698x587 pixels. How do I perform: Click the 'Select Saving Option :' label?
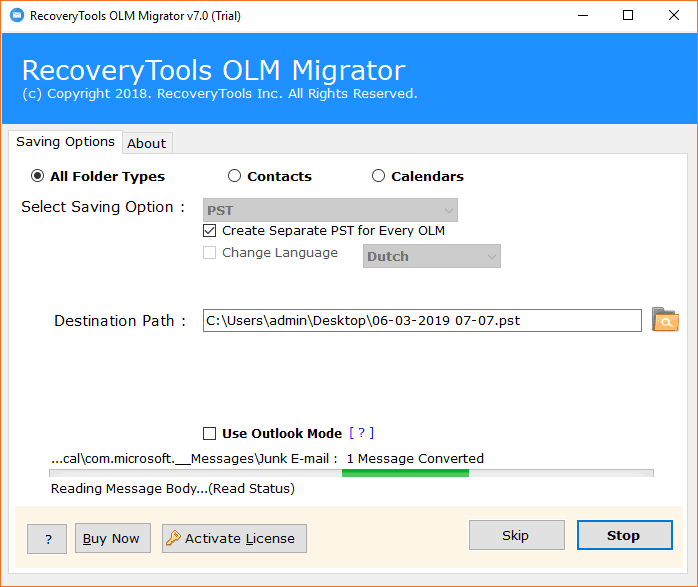(103, 207)
